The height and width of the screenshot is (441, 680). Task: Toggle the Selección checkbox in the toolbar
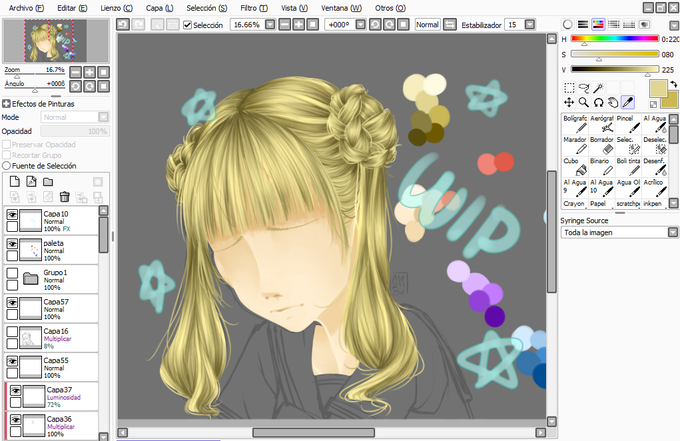point(187,25)
